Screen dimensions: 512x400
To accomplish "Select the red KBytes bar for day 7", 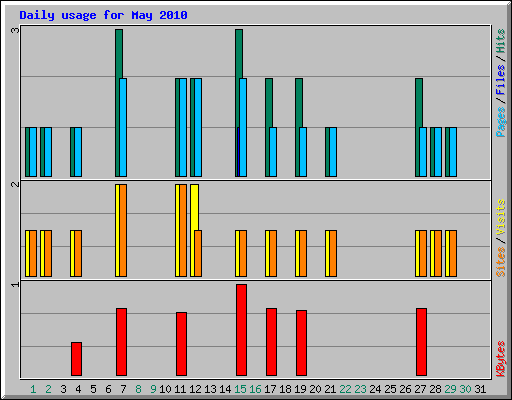I will click(x=121, y=342).
